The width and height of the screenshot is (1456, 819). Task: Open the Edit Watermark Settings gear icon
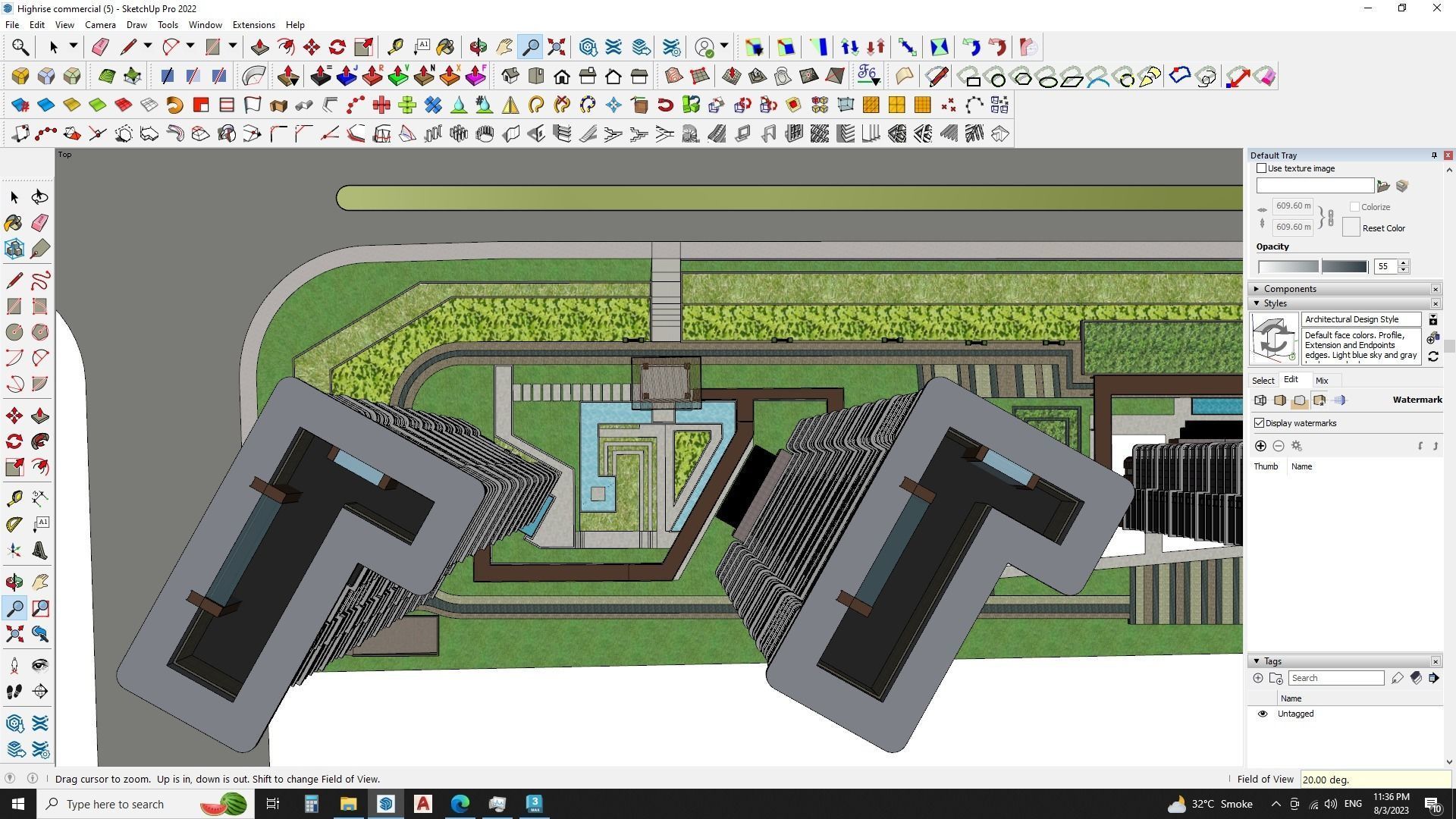point(1297,446)
